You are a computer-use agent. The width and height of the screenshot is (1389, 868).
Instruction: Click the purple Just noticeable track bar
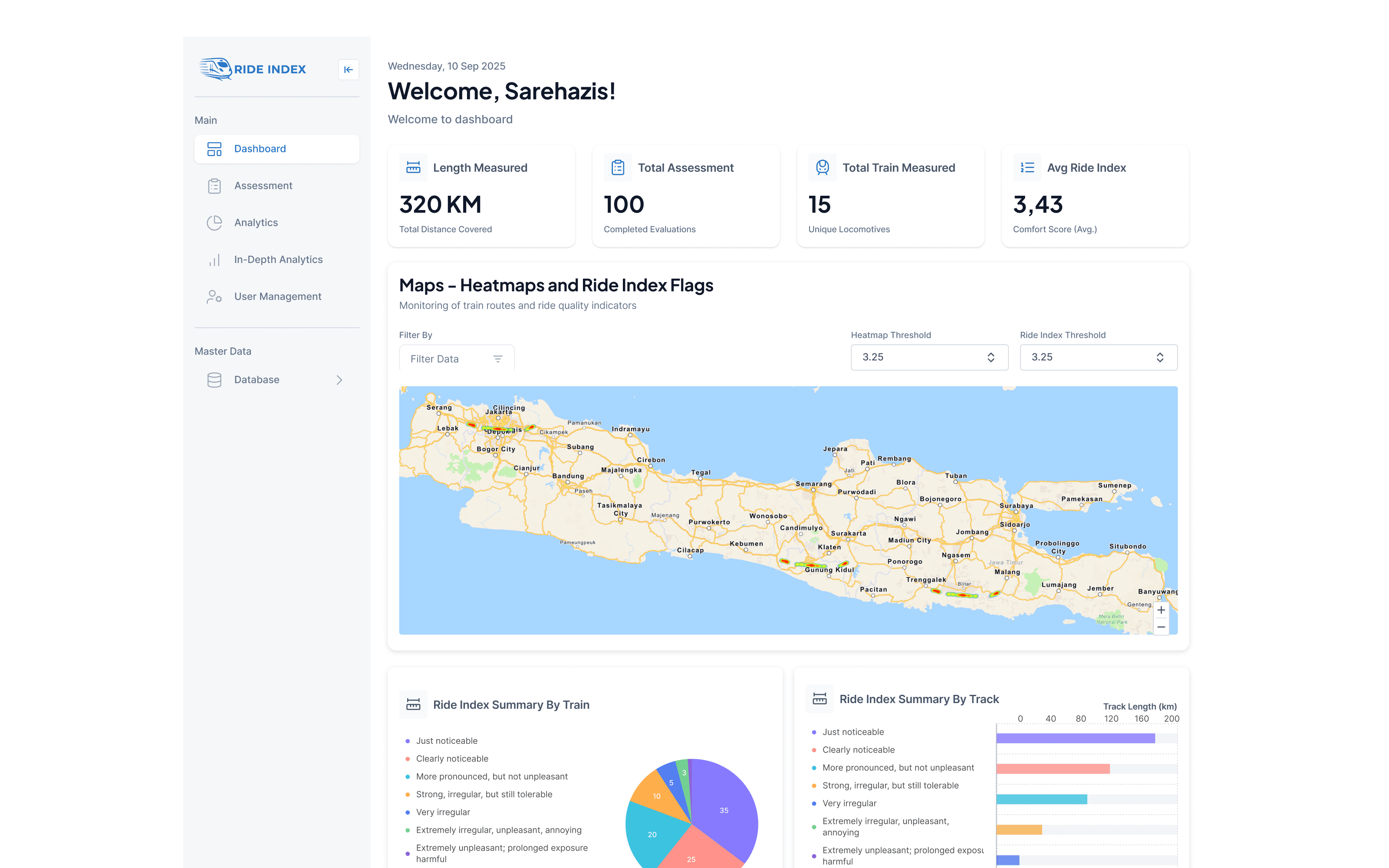tap(1076, 738)
